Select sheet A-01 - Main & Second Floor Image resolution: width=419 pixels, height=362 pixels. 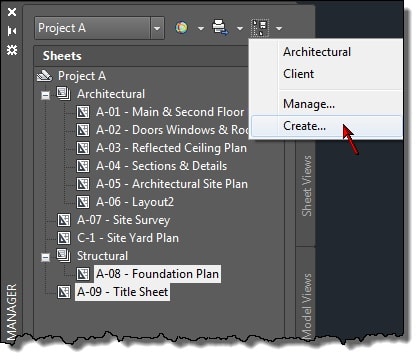click(x=170, y=112)
